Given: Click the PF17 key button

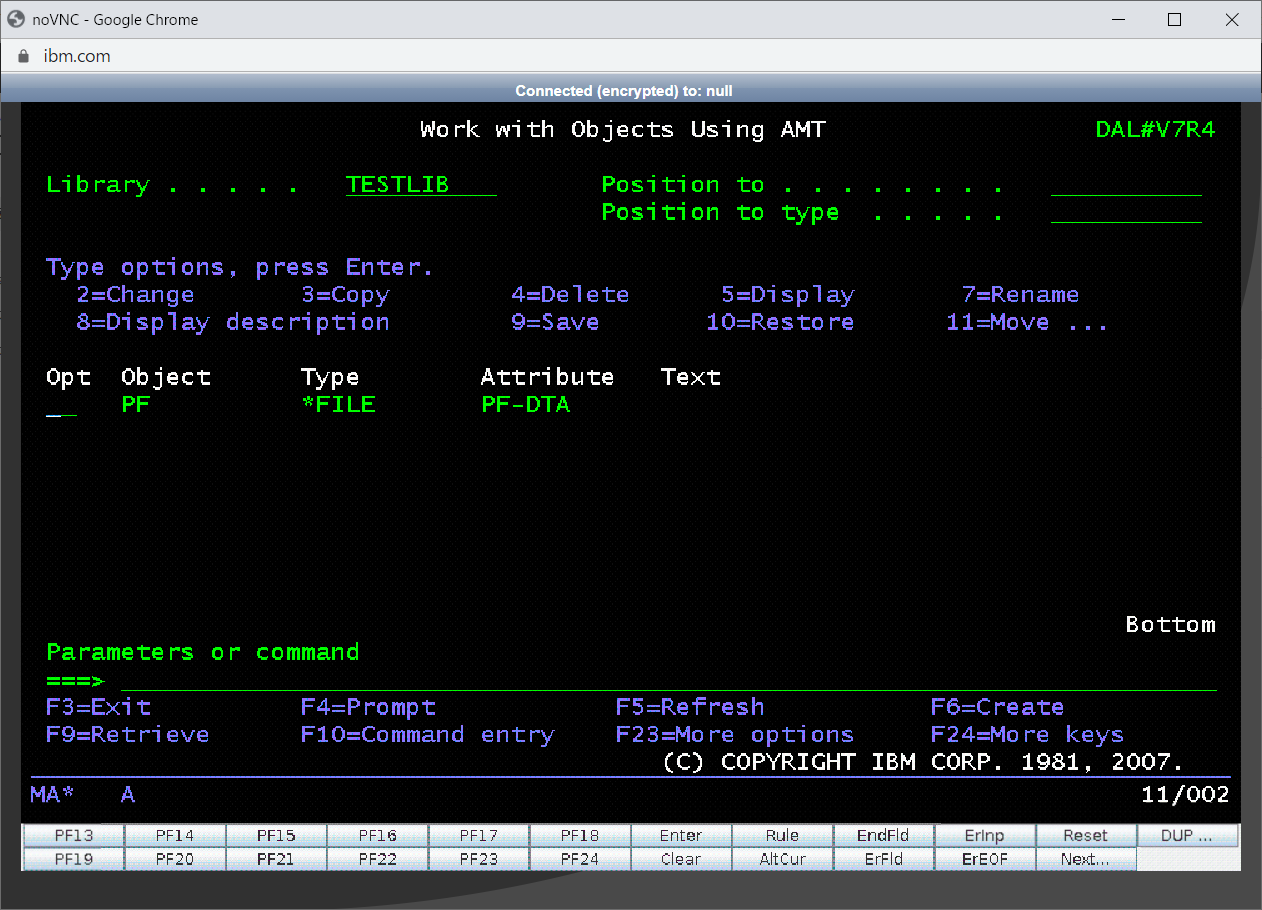Looking at the screenshot, I should (x=479, y=835).
